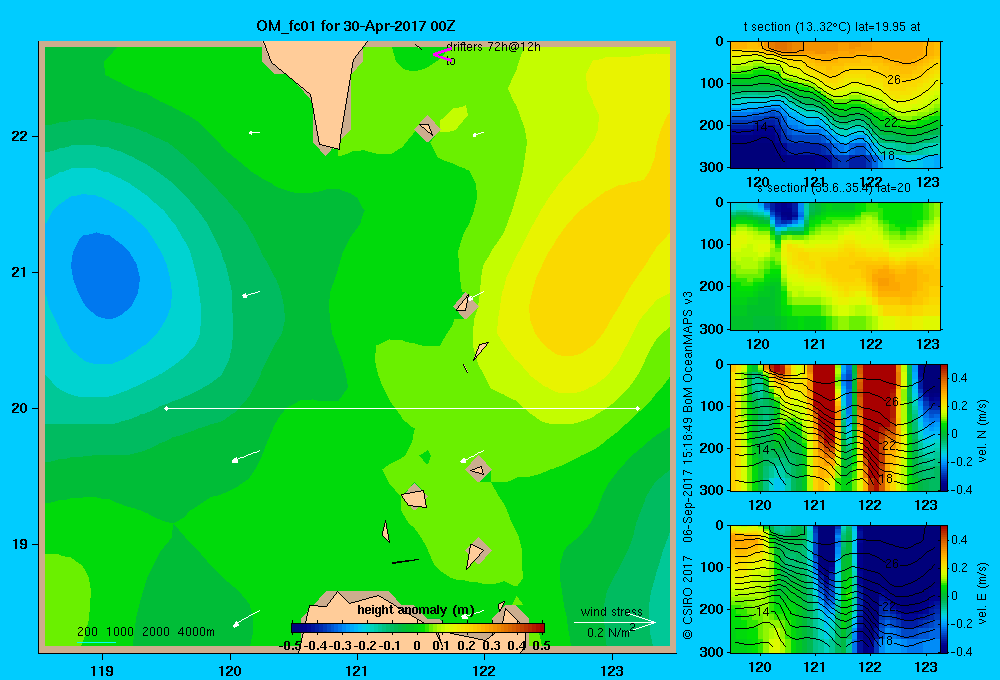Viewport: 1000px width, 680px height.
Task: Click latitude label "21" on the main map axis
Action: pos(19,272)
